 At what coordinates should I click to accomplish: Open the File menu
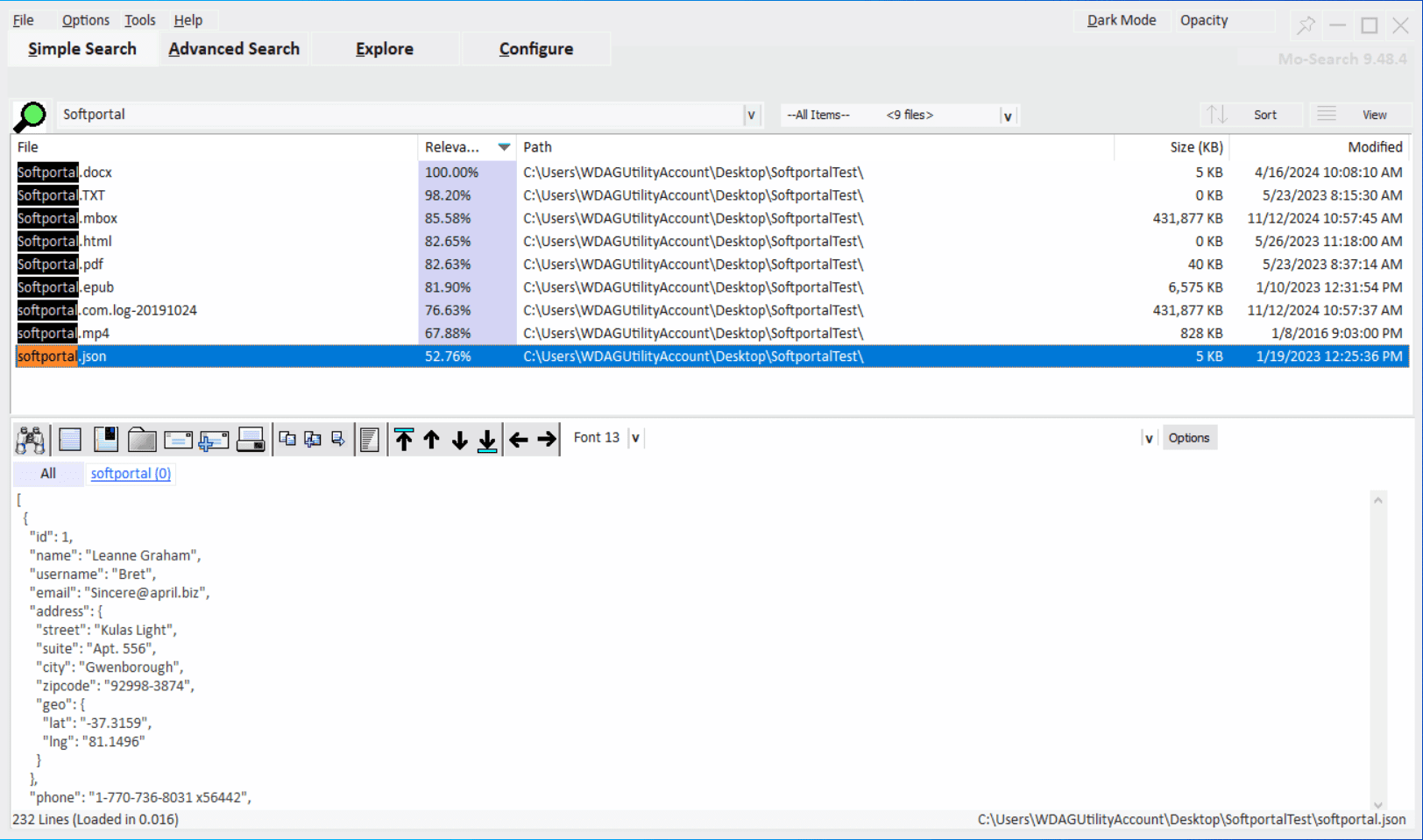click(24, 20)
